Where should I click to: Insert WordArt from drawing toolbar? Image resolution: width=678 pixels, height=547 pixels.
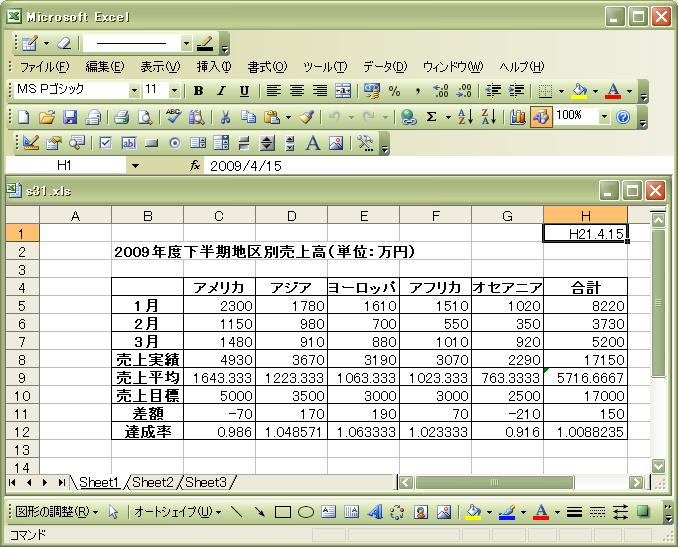coord(374,512)
